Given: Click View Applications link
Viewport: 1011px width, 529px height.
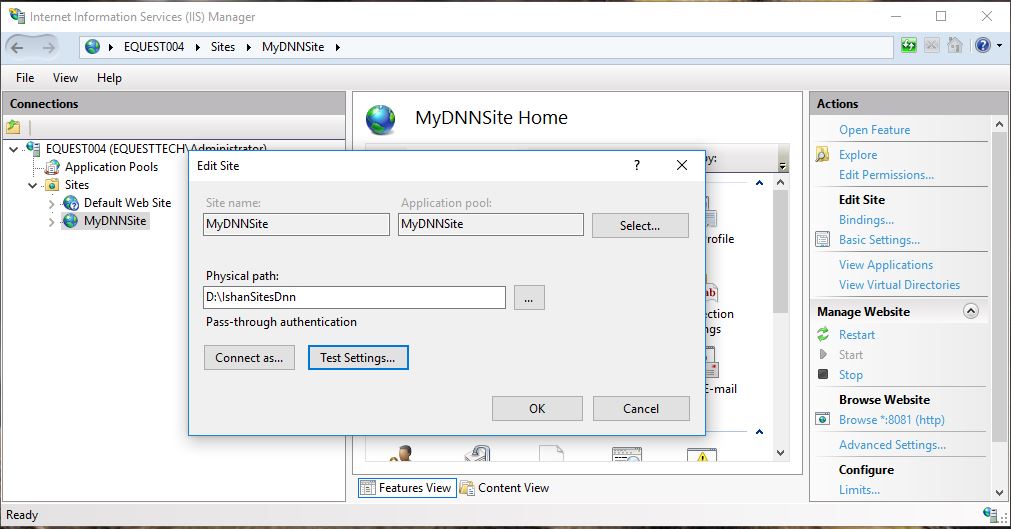Looking at the screenshot, I should pos(885,264).
